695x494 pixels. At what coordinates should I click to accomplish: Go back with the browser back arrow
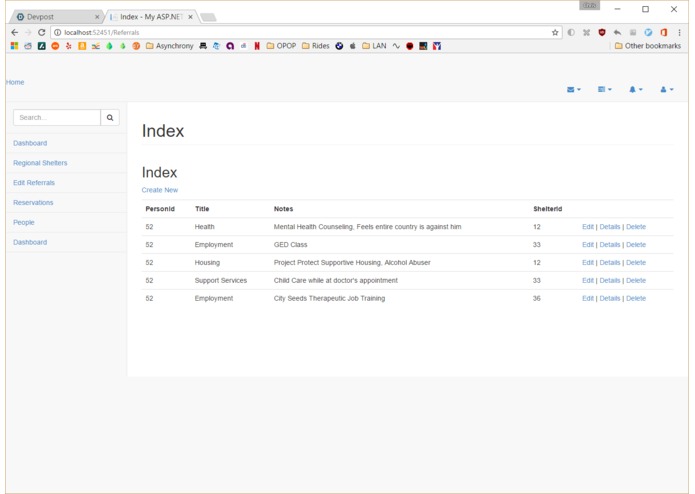click(15, 32)
